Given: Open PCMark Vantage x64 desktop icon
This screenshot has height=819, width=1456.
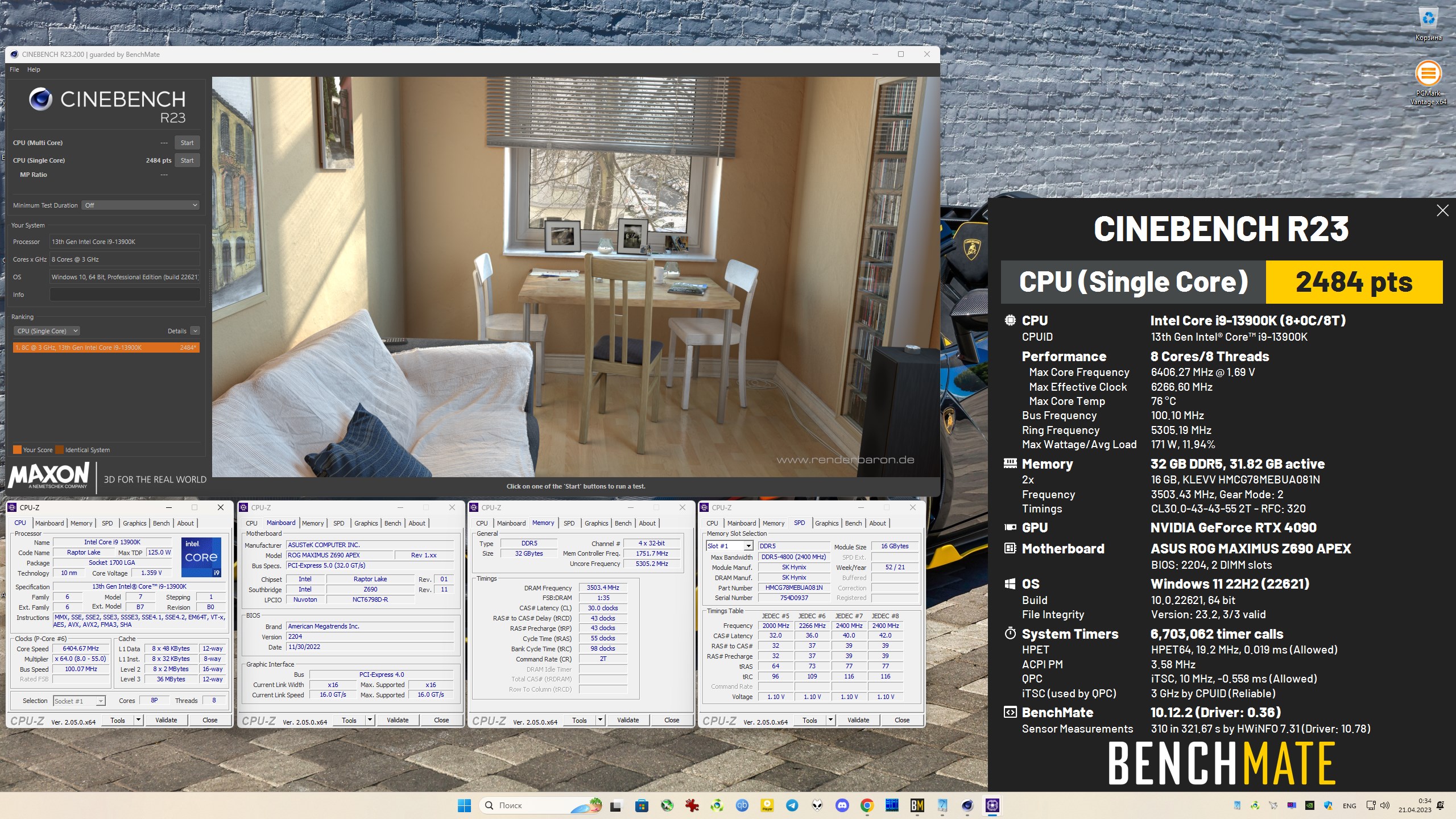Looking at the screenshot, I should pos(1428,83).
